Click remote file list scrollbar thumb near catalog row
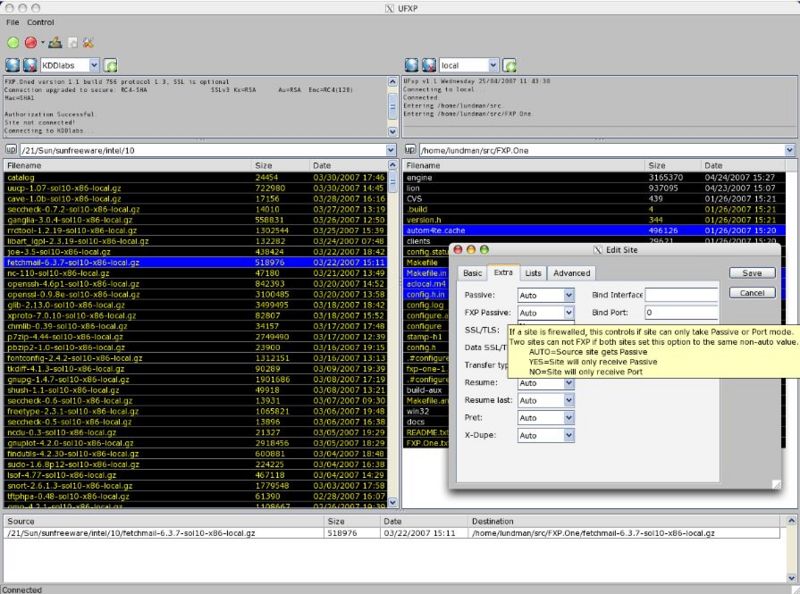The height and width of the screenshot is (594, 800). pos(393,181)
